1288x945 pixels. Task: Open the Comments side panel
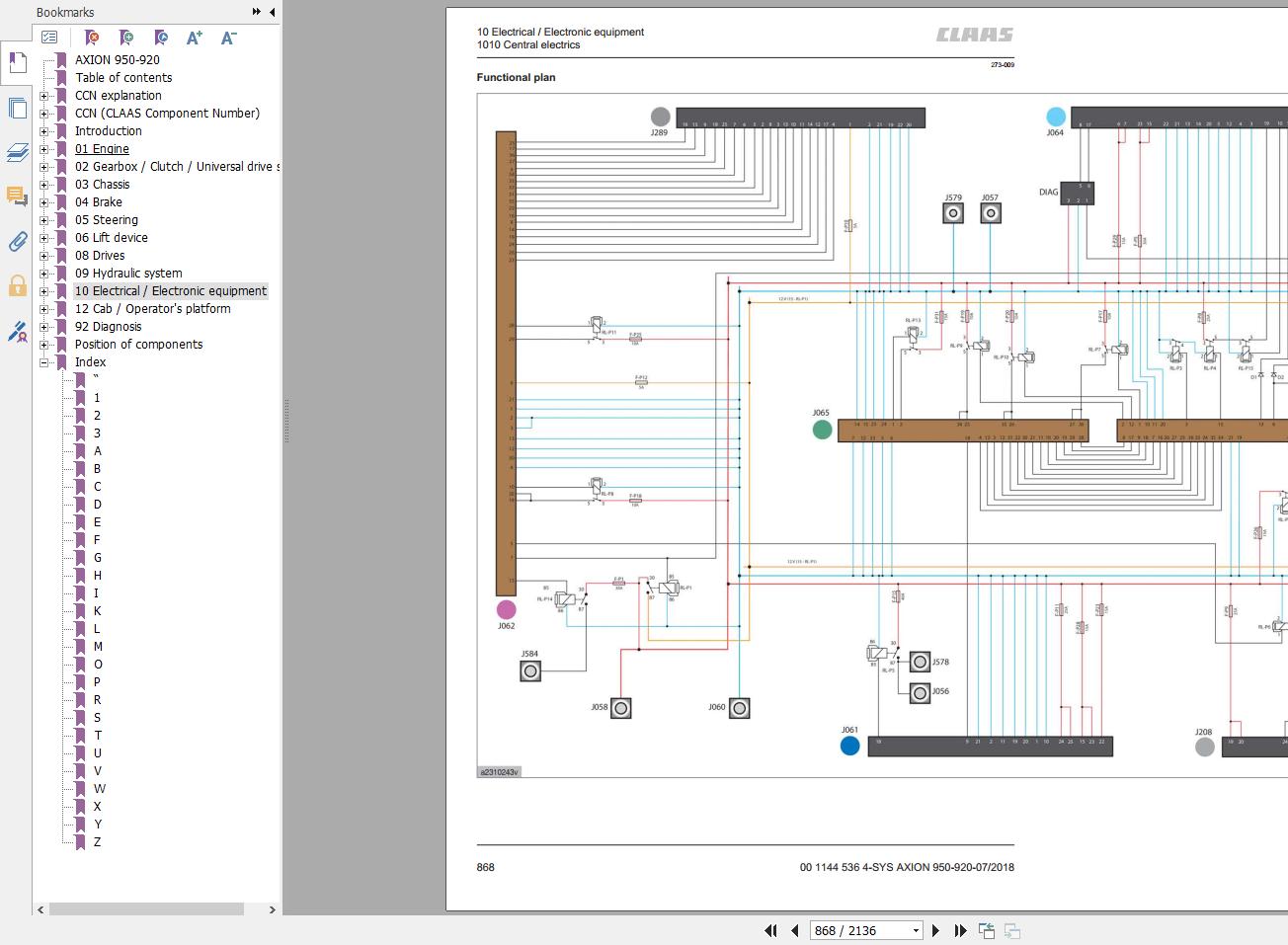coord(17,197)
